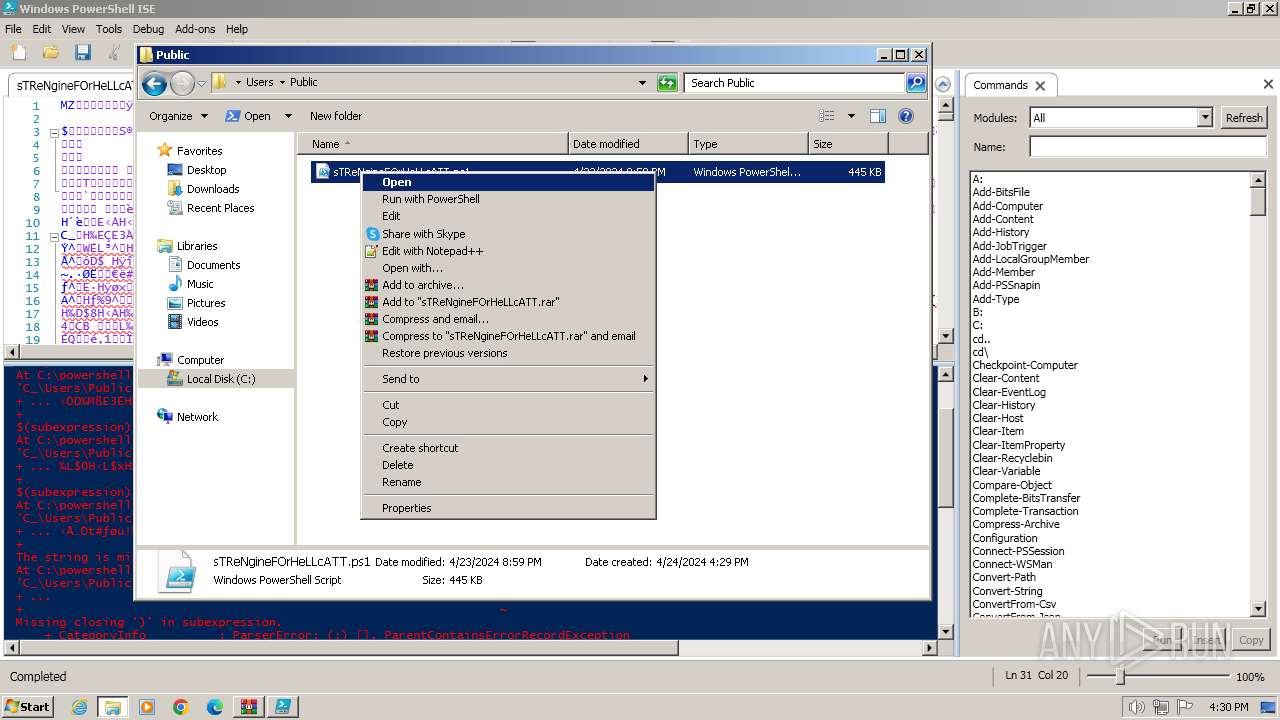Choose Open in the context menu
This screenshot has width=1280, height=720.
point(507,182)
